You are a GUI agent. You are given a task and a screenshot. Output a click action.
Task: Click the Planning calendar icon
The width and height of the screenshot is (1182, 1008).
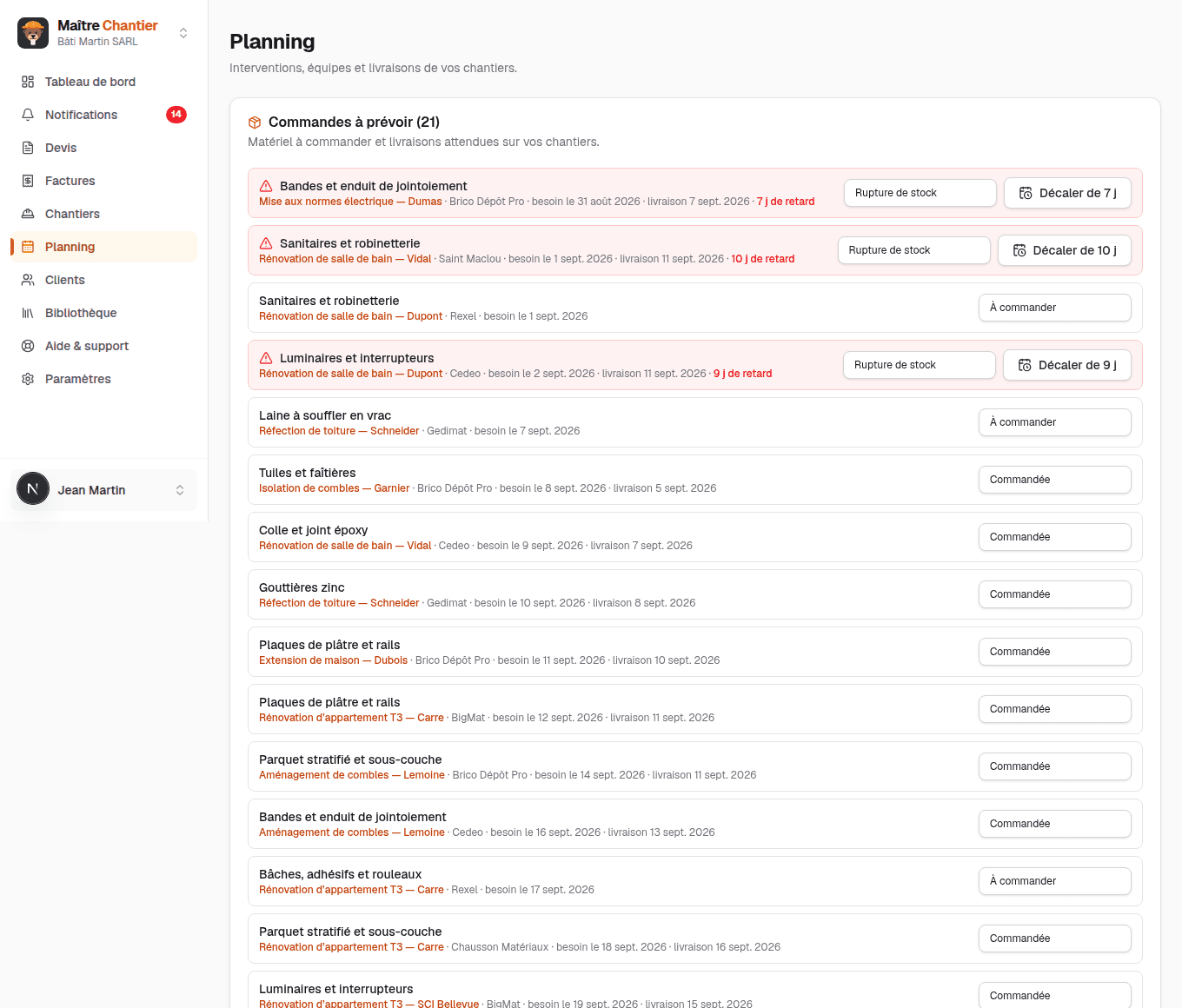coord(28,247)
